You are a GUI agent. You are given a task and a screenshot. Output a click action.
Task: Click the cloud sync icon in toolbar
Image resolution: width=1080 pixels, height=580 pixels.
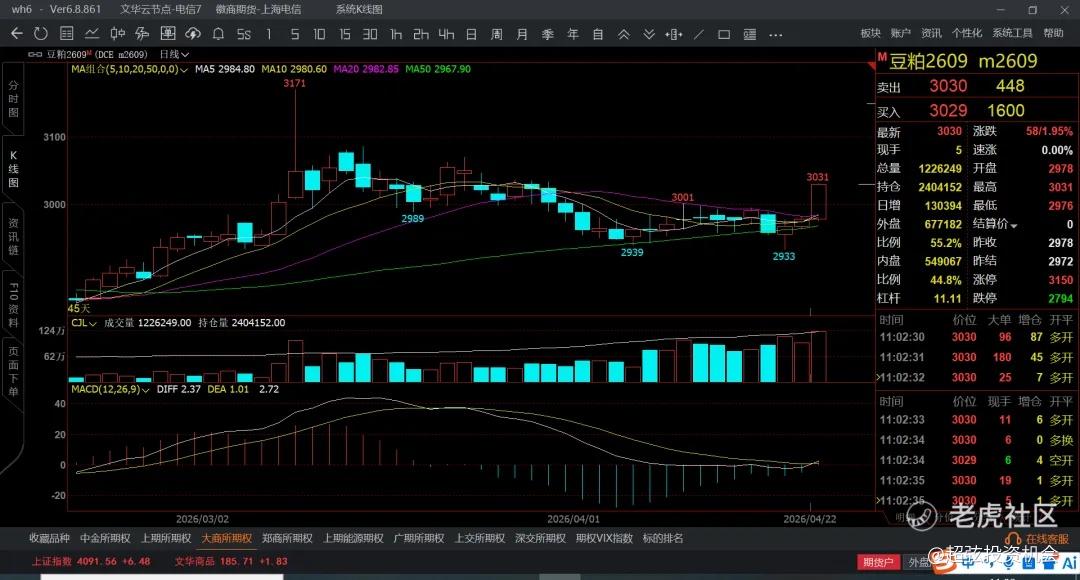click(193, 34)
